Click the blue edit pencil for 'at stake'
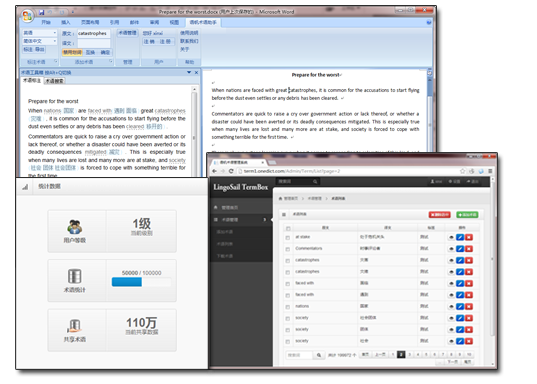537x384 pixels. (460, 237)
